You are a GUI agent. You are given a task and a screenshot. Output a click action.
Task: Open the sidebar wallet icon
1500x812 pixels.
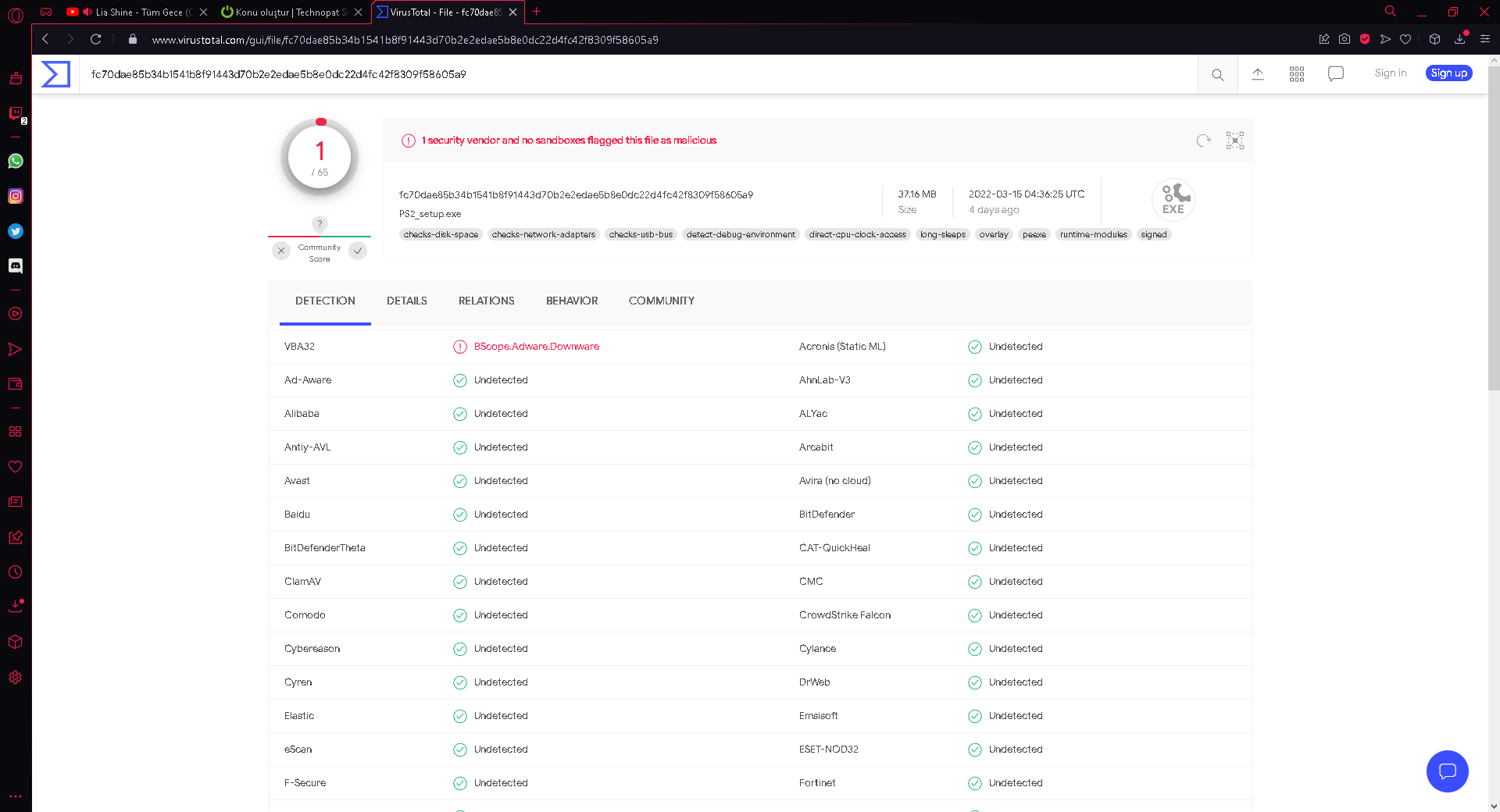(x=15, y=384)
